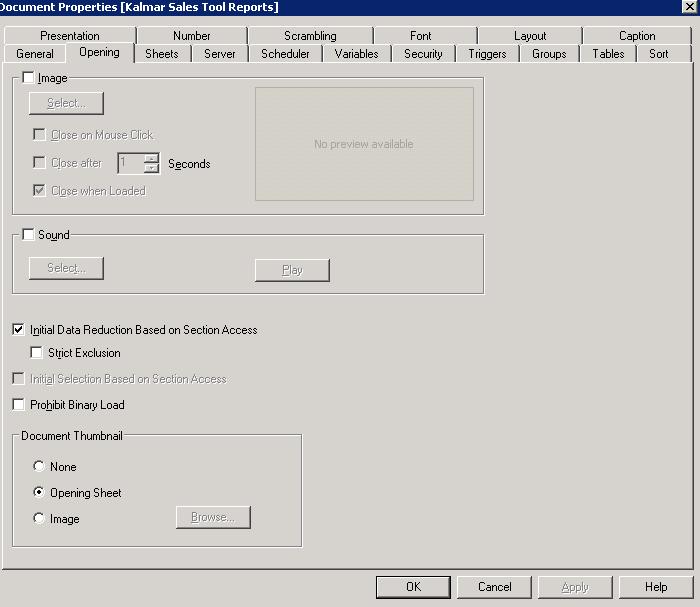Enable the Image opening checkbox

click(28, 78)
